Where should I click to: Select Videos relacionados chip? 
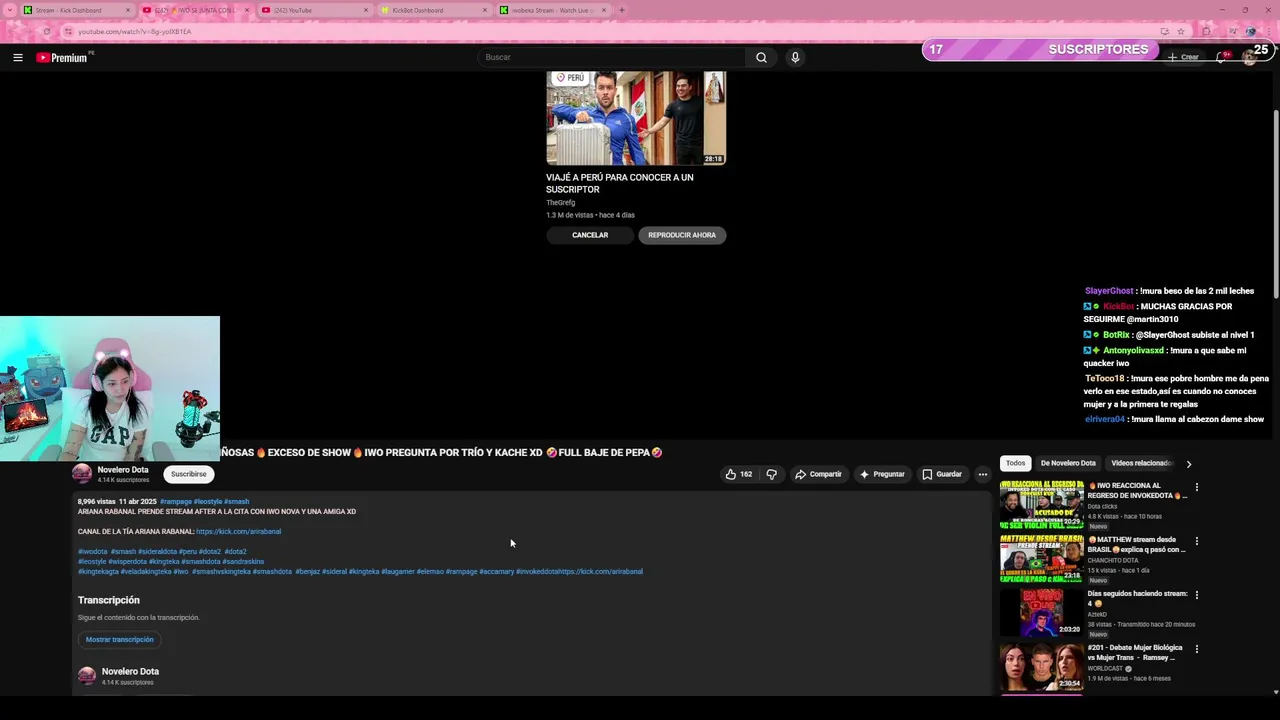coord(1141,463)
